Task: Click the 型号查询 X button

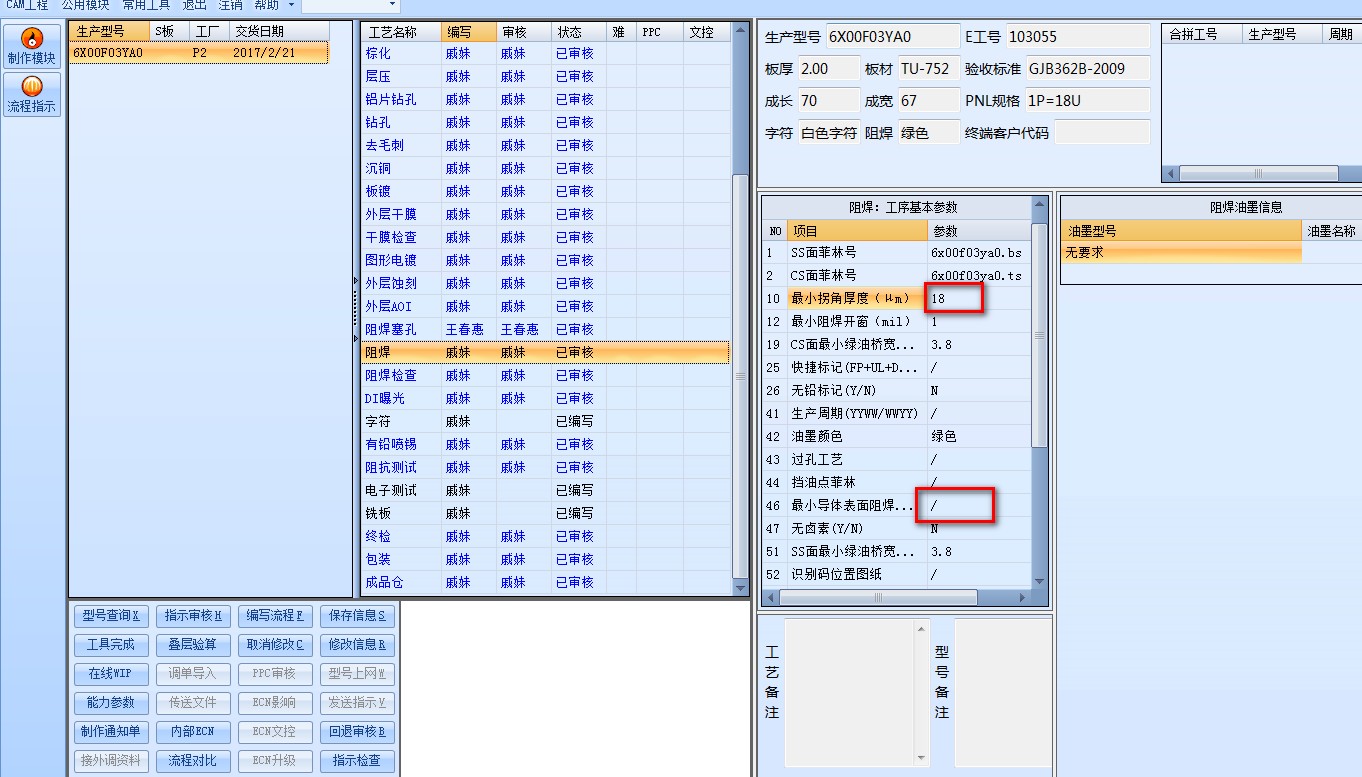Action: pyautogui.click(x=110, y=616)
